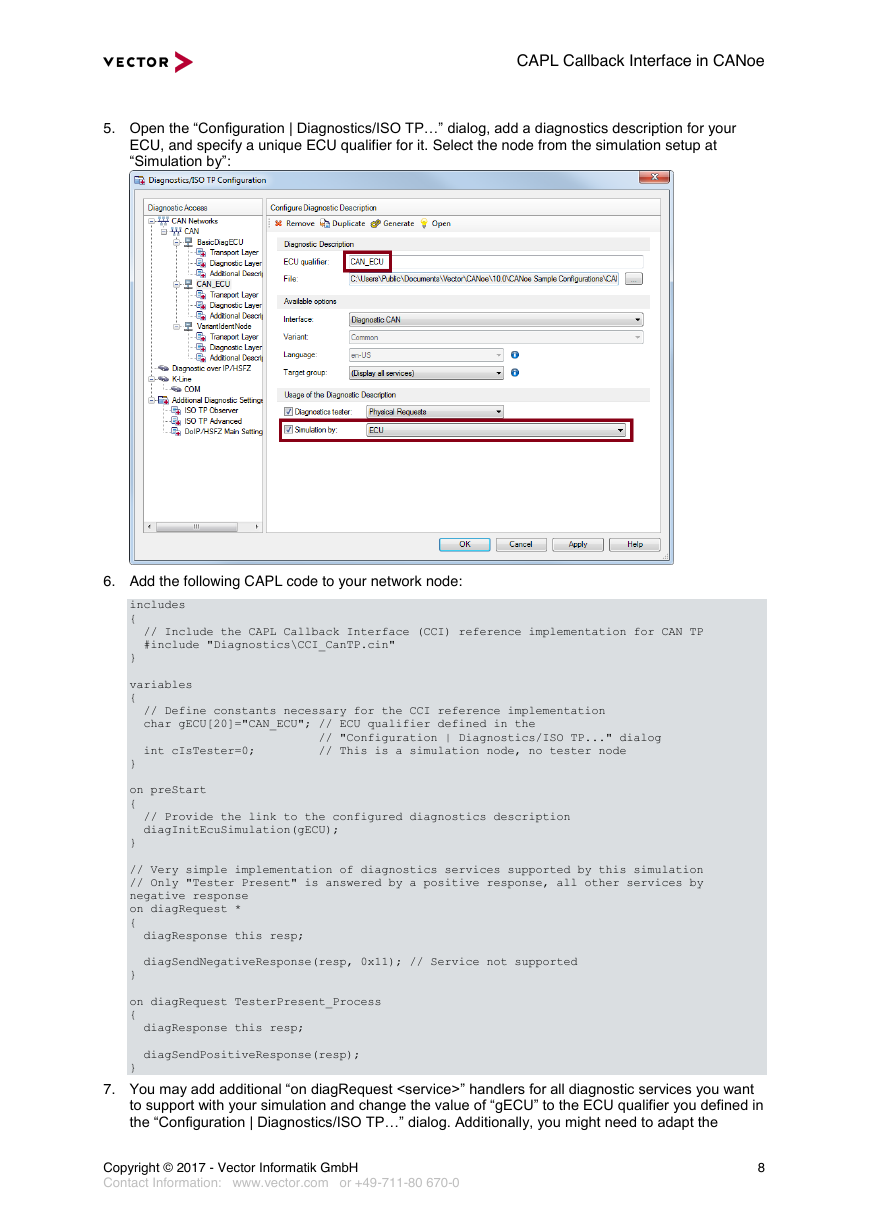Select the VariantIdentNode tree node
Viewport: 869px width, 1228px height.
pyautogui.click(x=217, y=326)
